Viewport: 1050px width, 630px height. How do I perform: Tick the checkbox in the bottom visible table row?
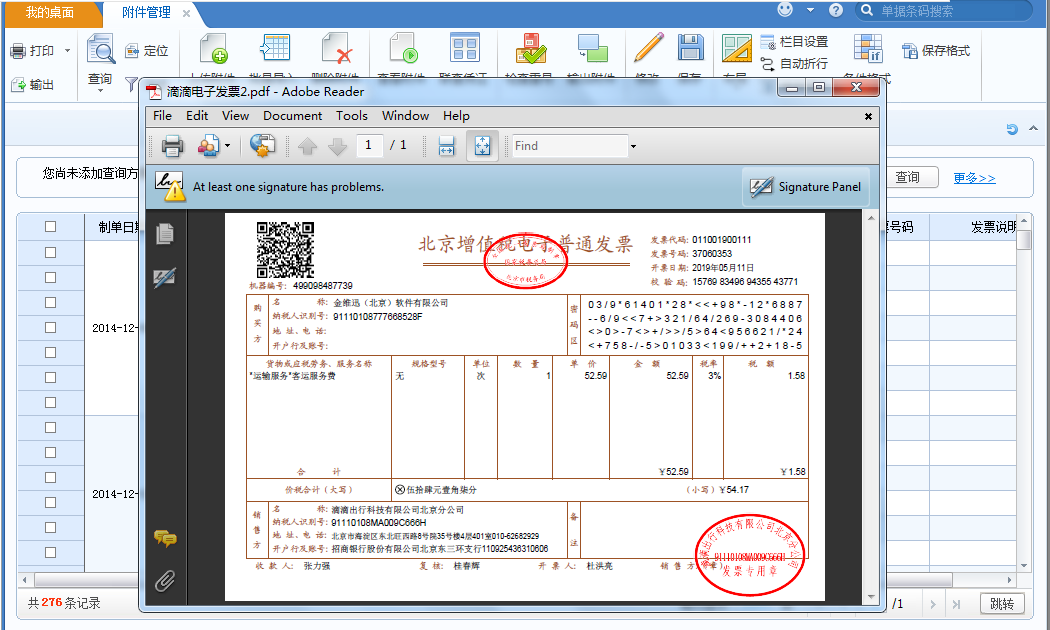pos(50,552)
